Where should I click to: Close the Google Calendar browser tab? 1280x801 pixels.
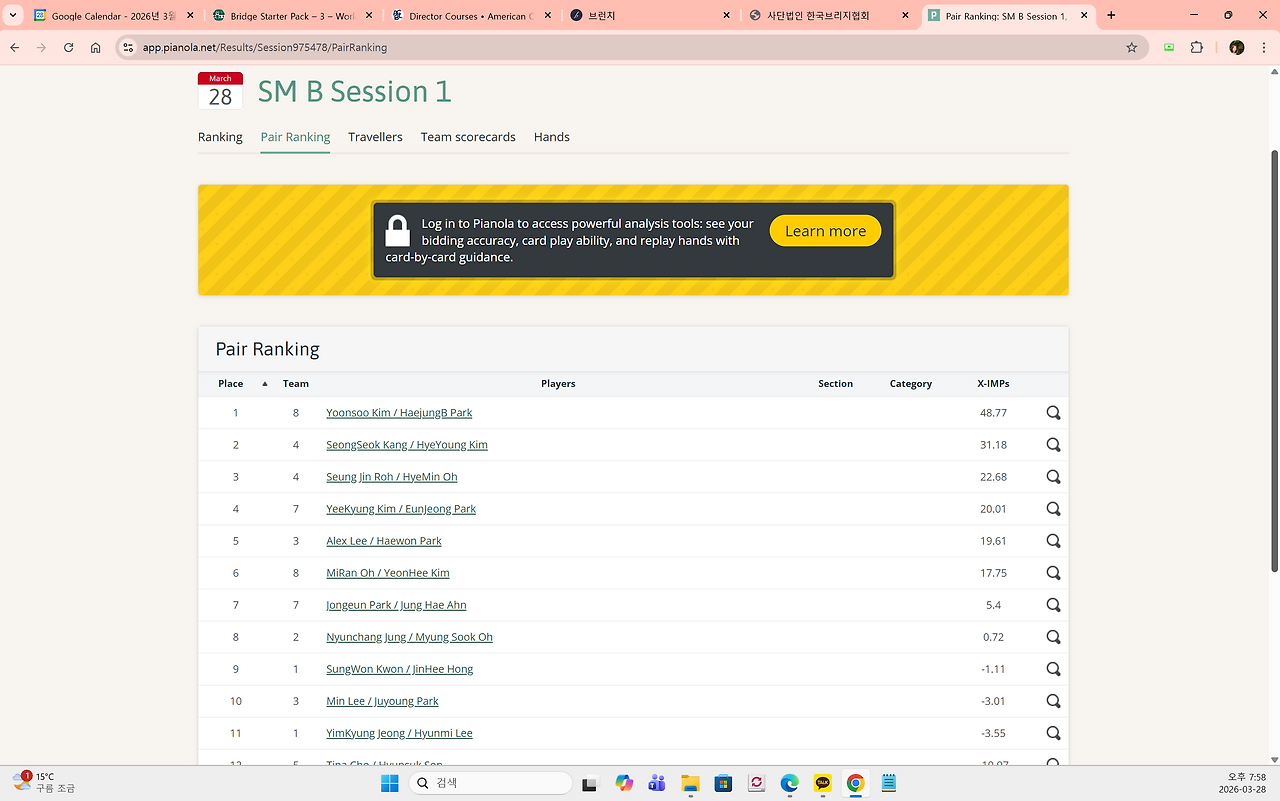190,16
